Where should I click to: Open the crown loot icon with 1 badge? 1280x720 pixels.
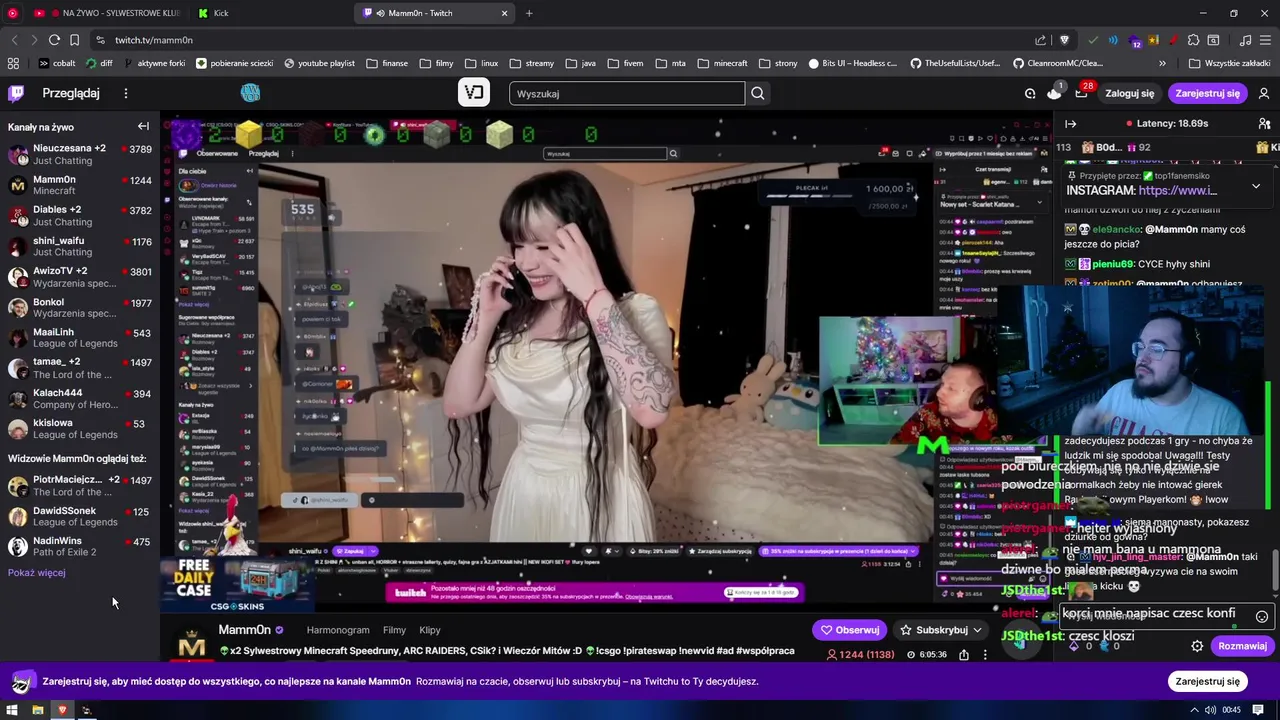(1054, 92)
